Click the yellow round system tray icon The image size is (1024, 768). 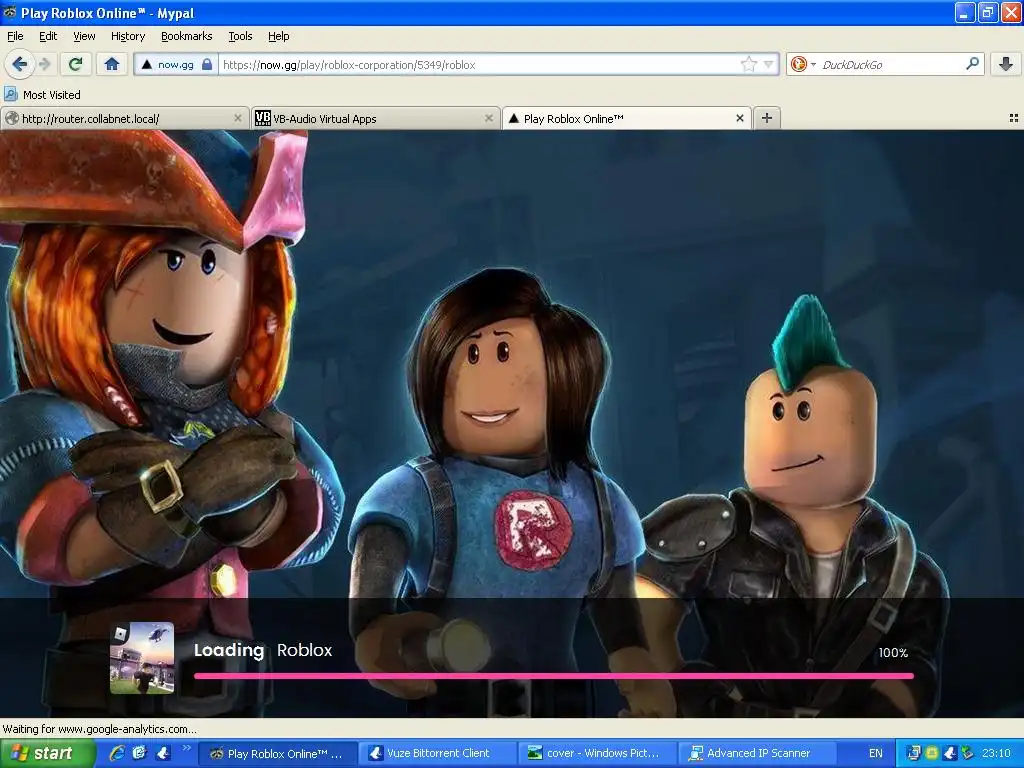[x=932, y=753]
